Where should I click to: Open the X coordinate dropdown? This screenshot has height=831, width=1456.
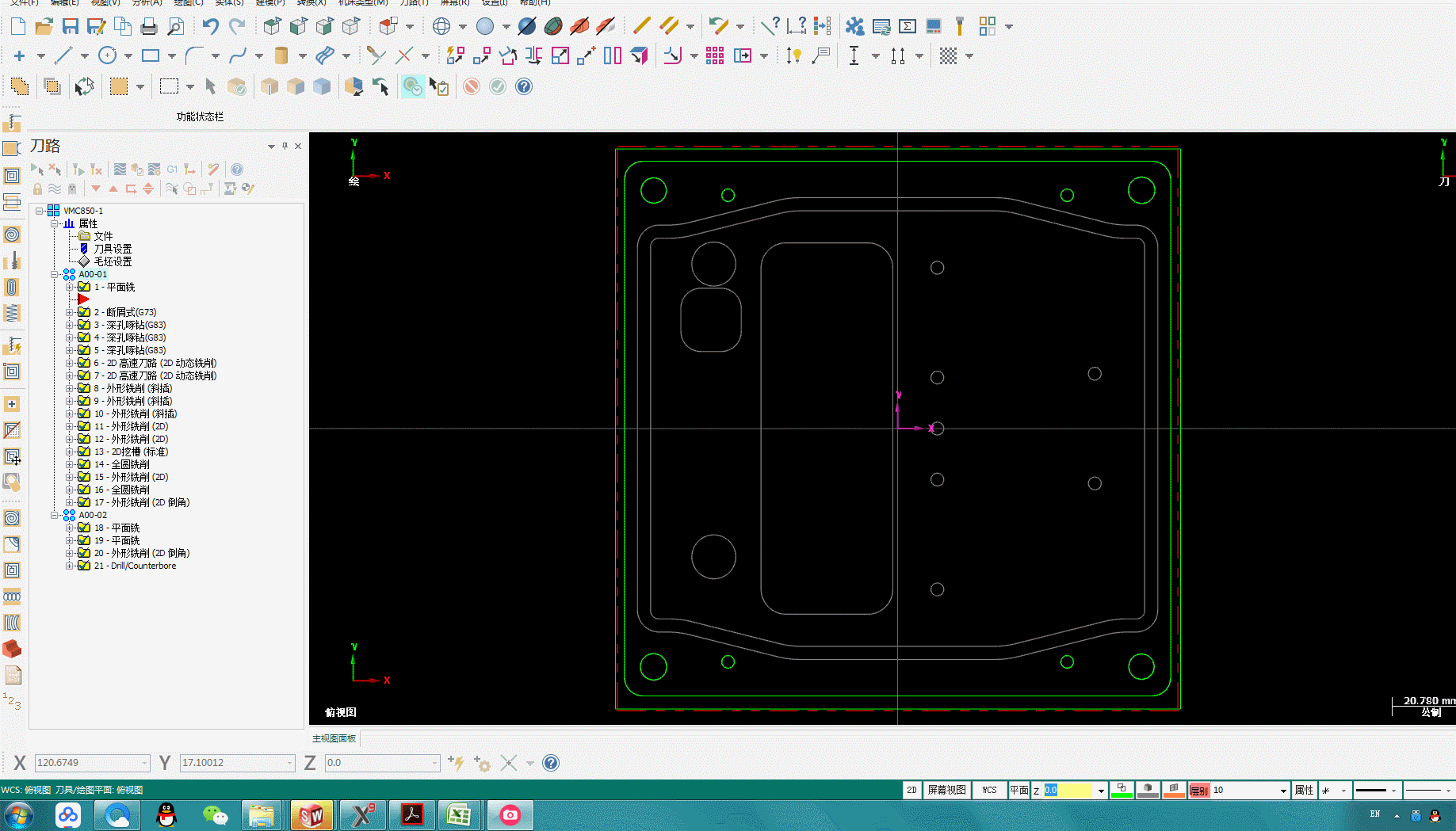coord(144,763)
